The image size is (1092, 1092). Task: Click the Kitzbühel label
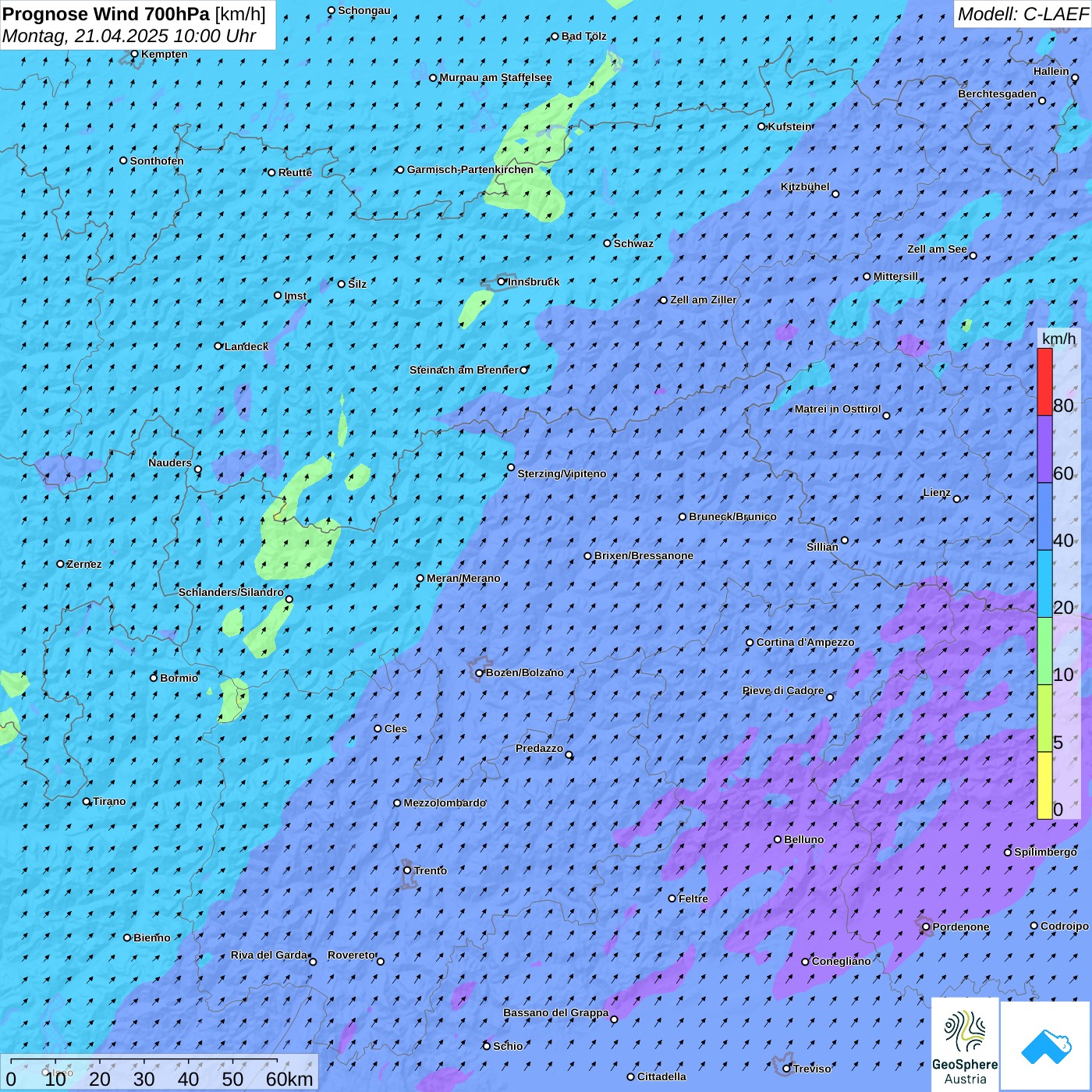805,186
